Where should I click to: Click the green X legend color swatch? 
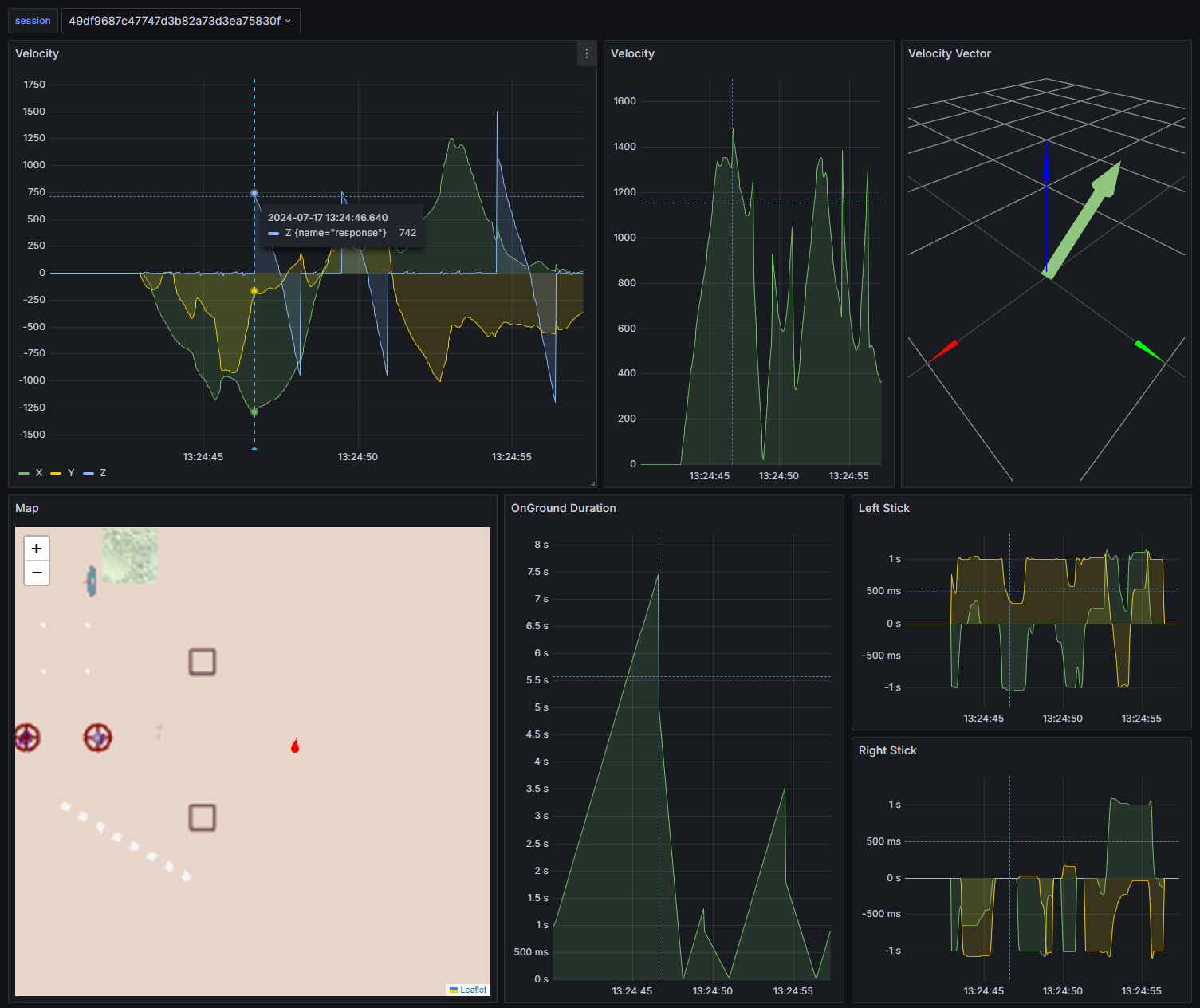[x=24, y=474]
